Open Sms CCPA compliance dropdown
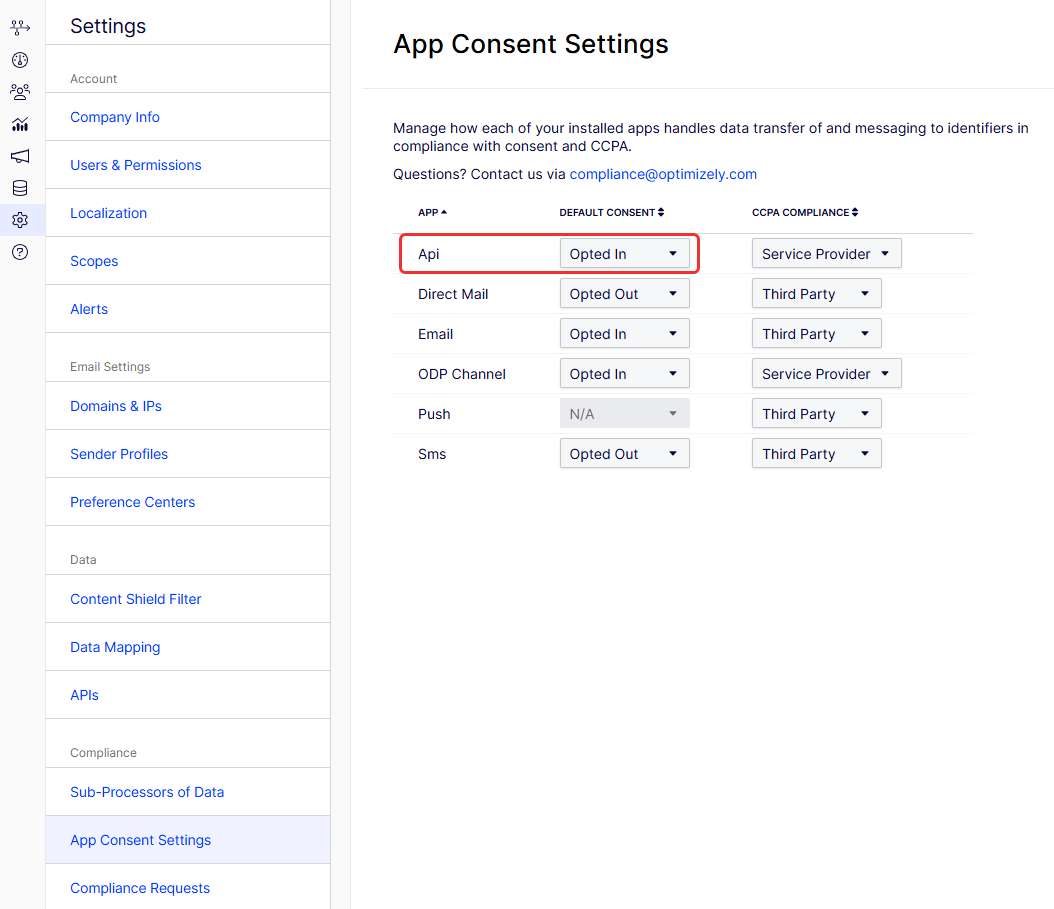 pos(816,454)
